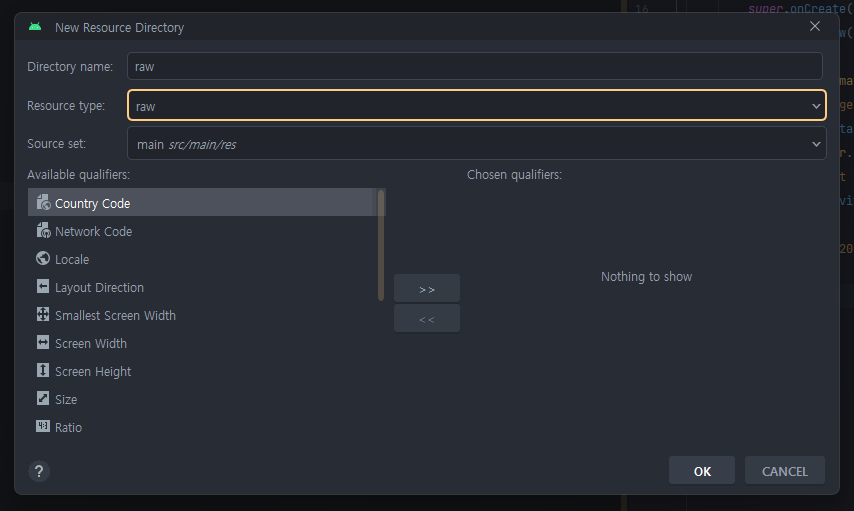
Task: Select the Ratio qualifier list item
Action: (x=202, y=427)
